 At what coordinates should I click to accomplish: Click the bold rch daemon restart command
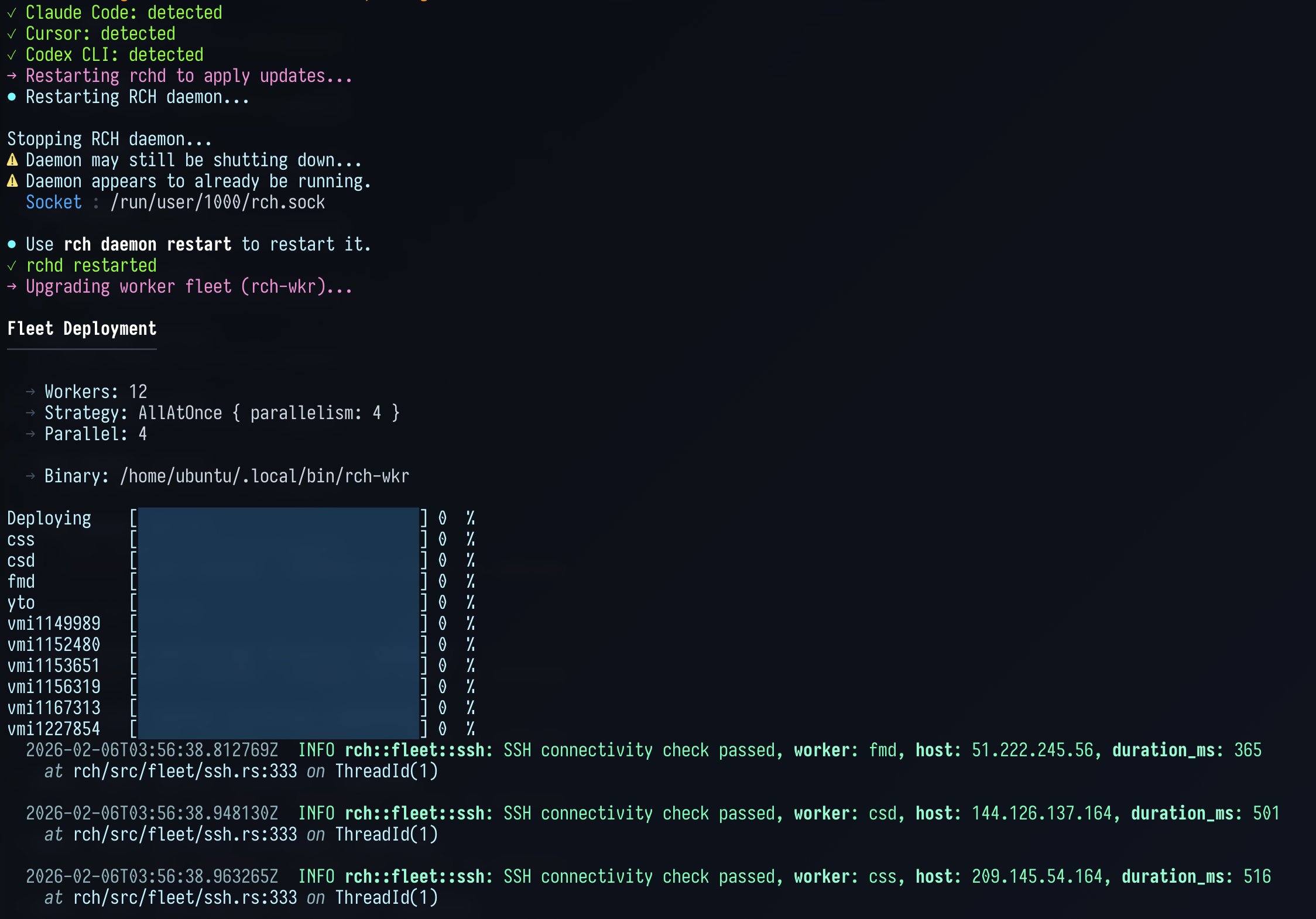pos(148,245)
